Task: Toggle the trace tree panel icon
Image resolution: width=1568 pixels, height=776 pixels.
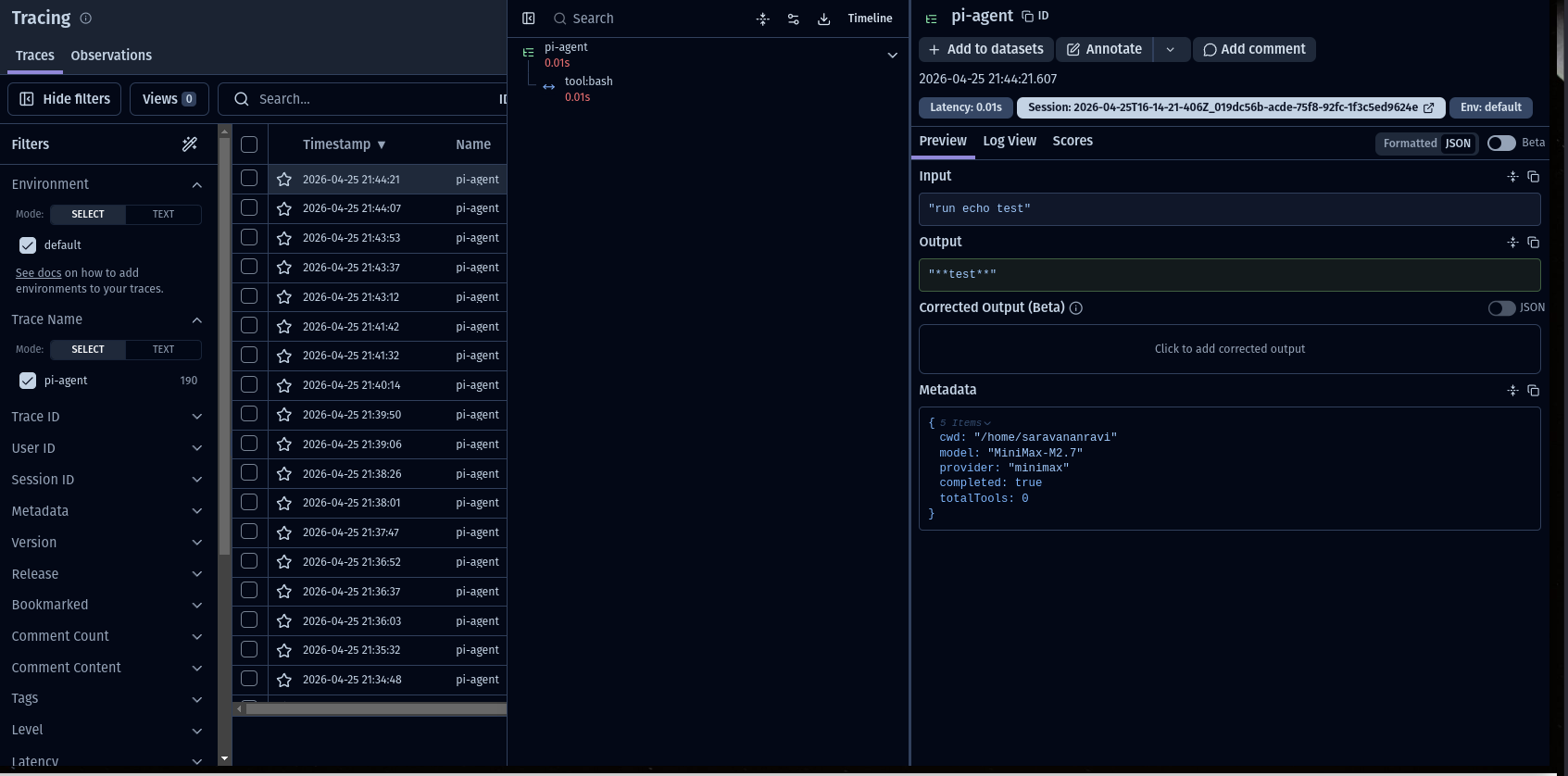Action: [x=529, y=19]
